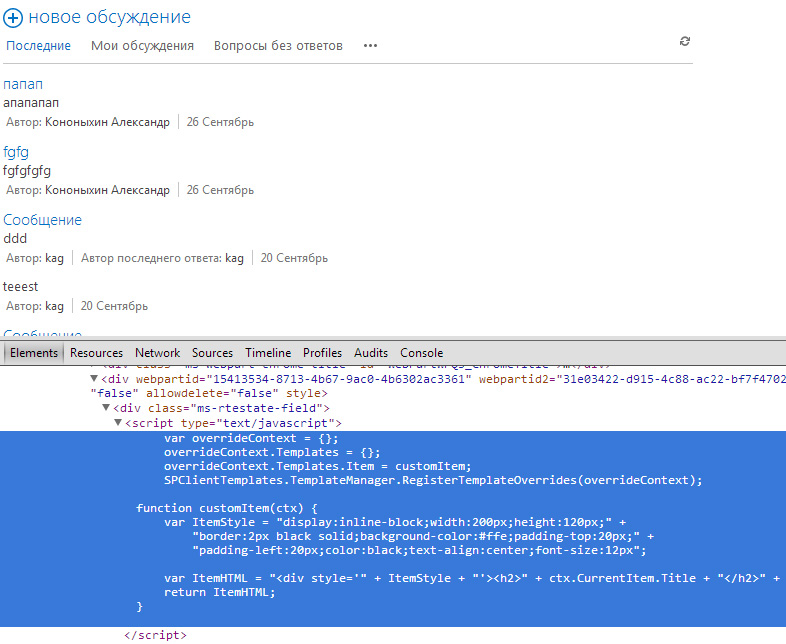This screenshot has height=644, width=786.
Task: Open the ellipsis more-views menu
Action: tap(370, 46)
